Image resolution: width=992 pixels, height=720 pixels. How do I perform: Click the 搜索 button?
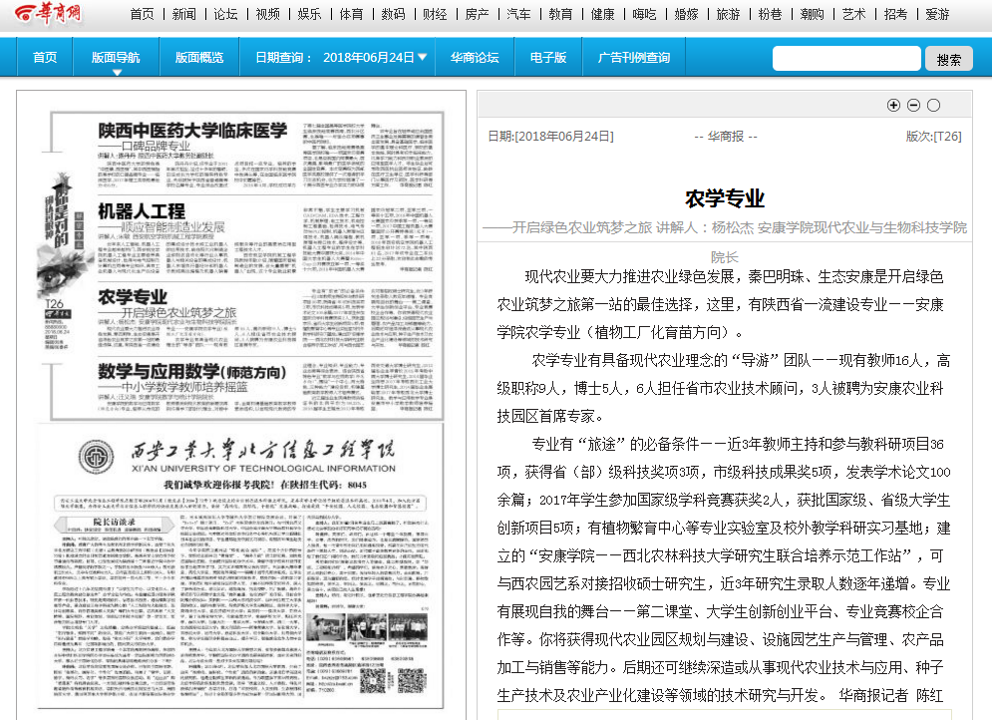pos(948,59)
